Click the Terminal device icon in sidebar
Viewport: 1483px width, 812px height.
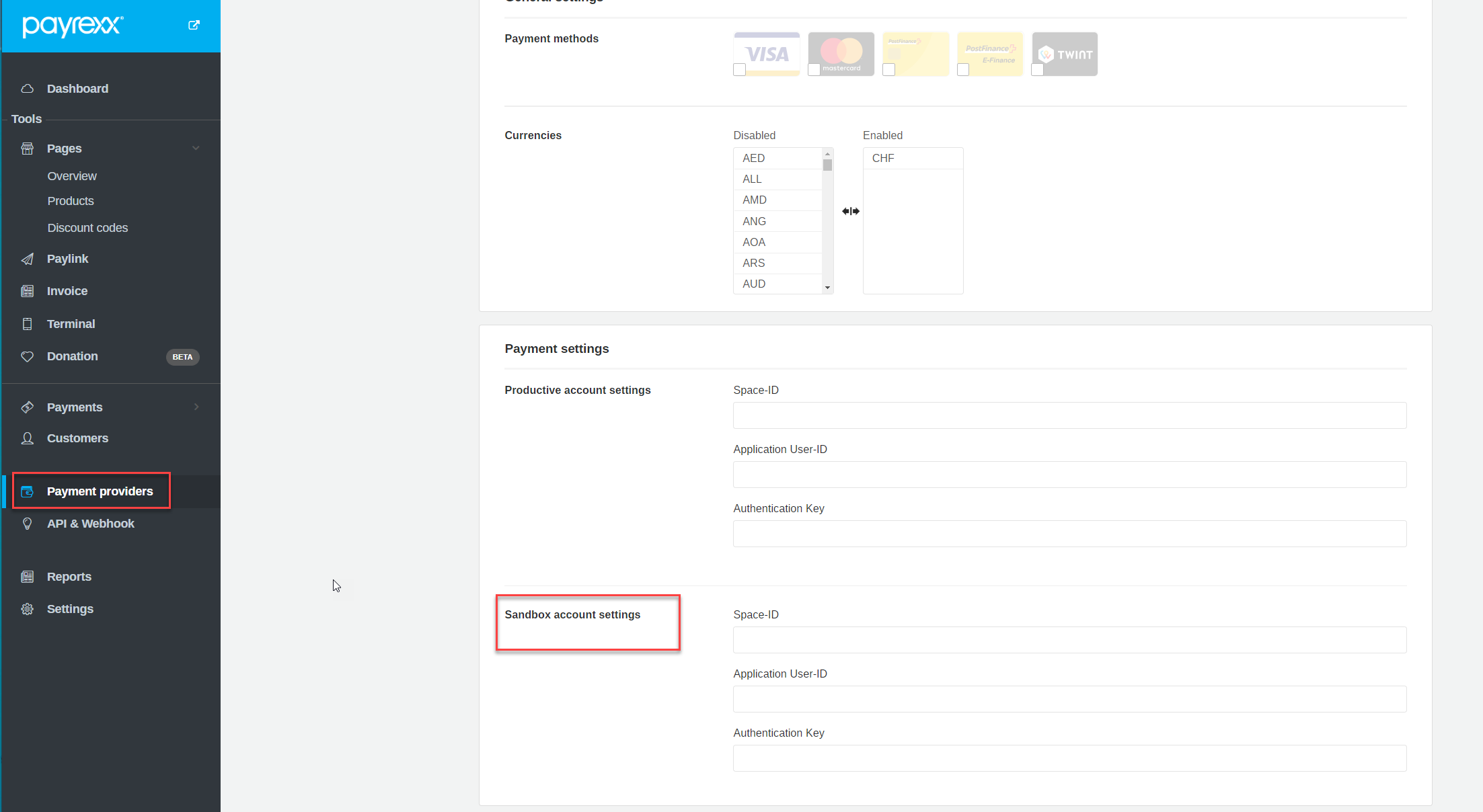(x=28, y=324)
